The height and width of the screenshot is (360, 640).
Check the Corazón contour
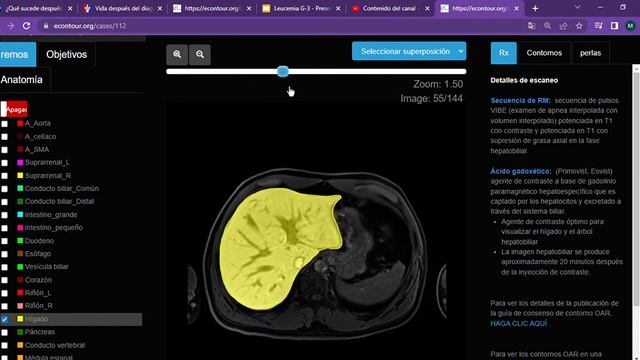4,280
